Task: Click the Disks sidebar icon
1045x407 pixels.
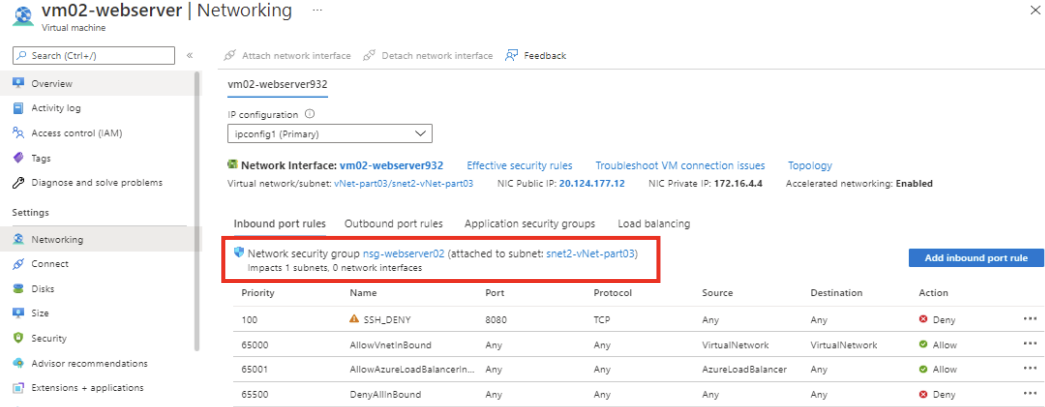Action: tap(19, 288)
